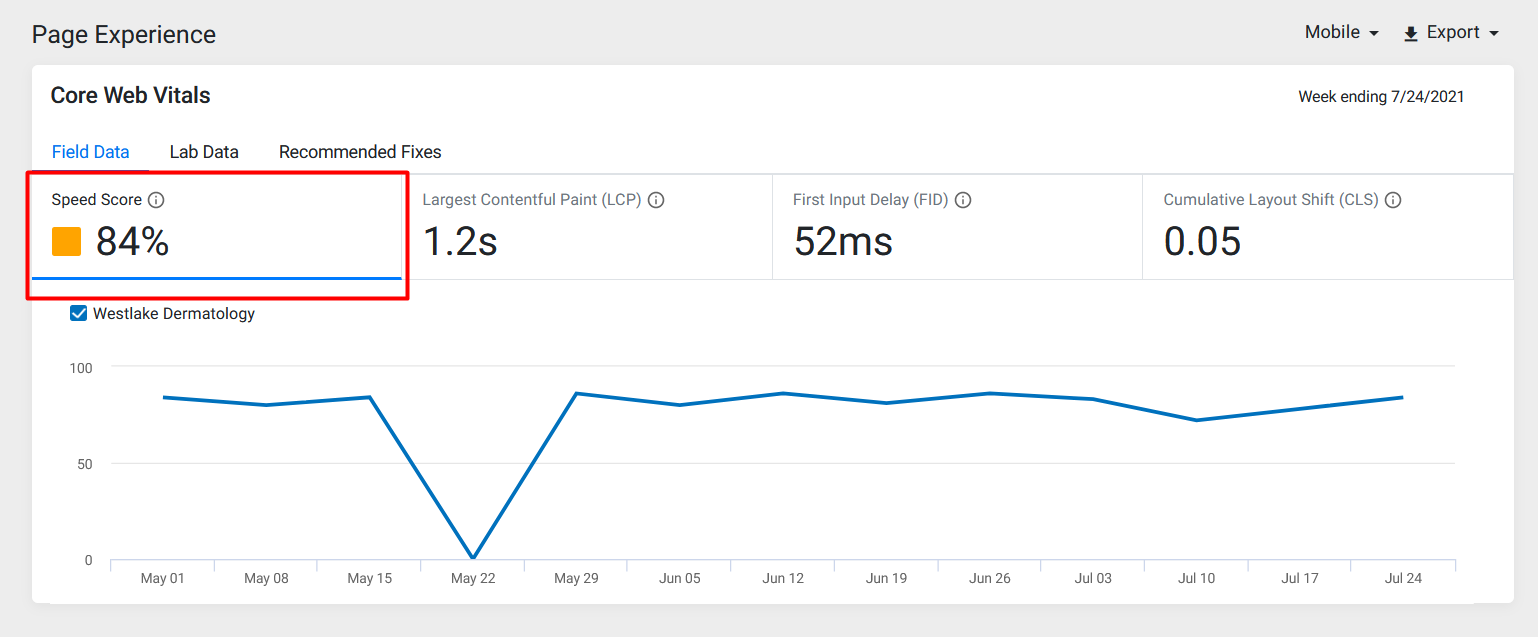This screenshot has height=637, width=1538.
Task: Click the Jul 10 data point on line
Action: pyautogui.click(x=1196, y=420)
